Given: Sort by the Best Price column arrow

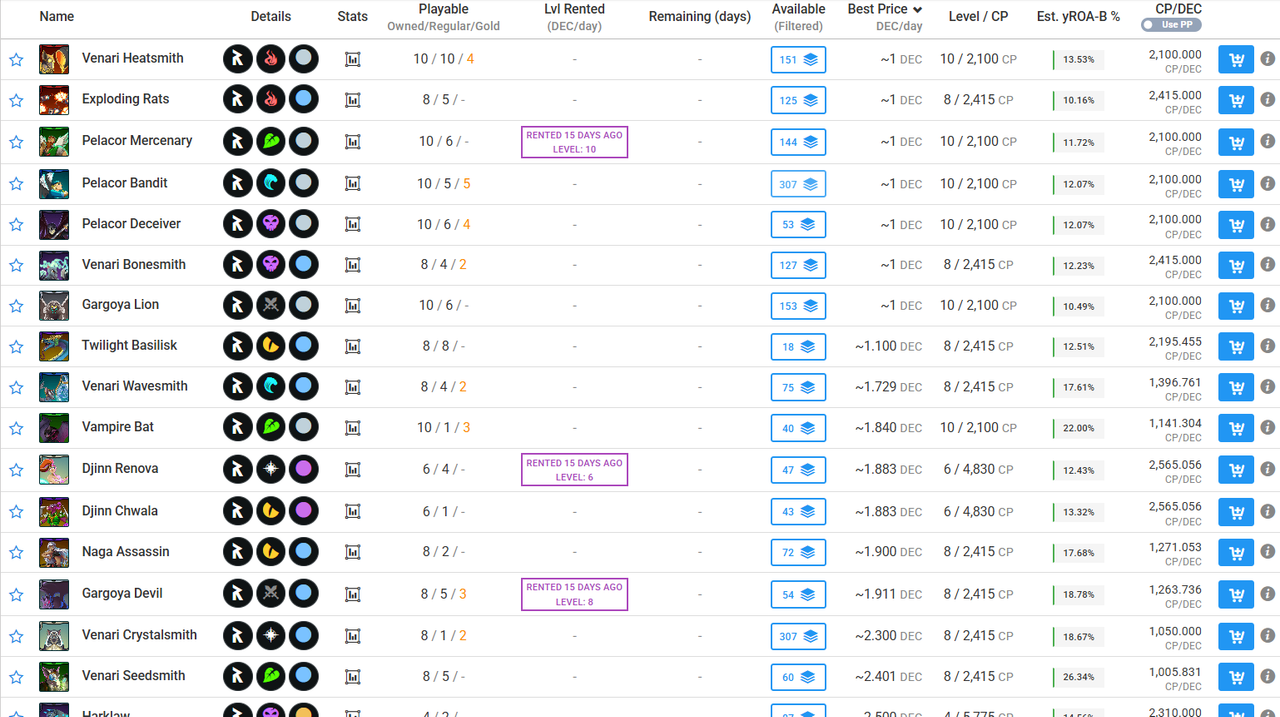Looking at the screenshot, I should pyautogui.click(x=918, y=10).
